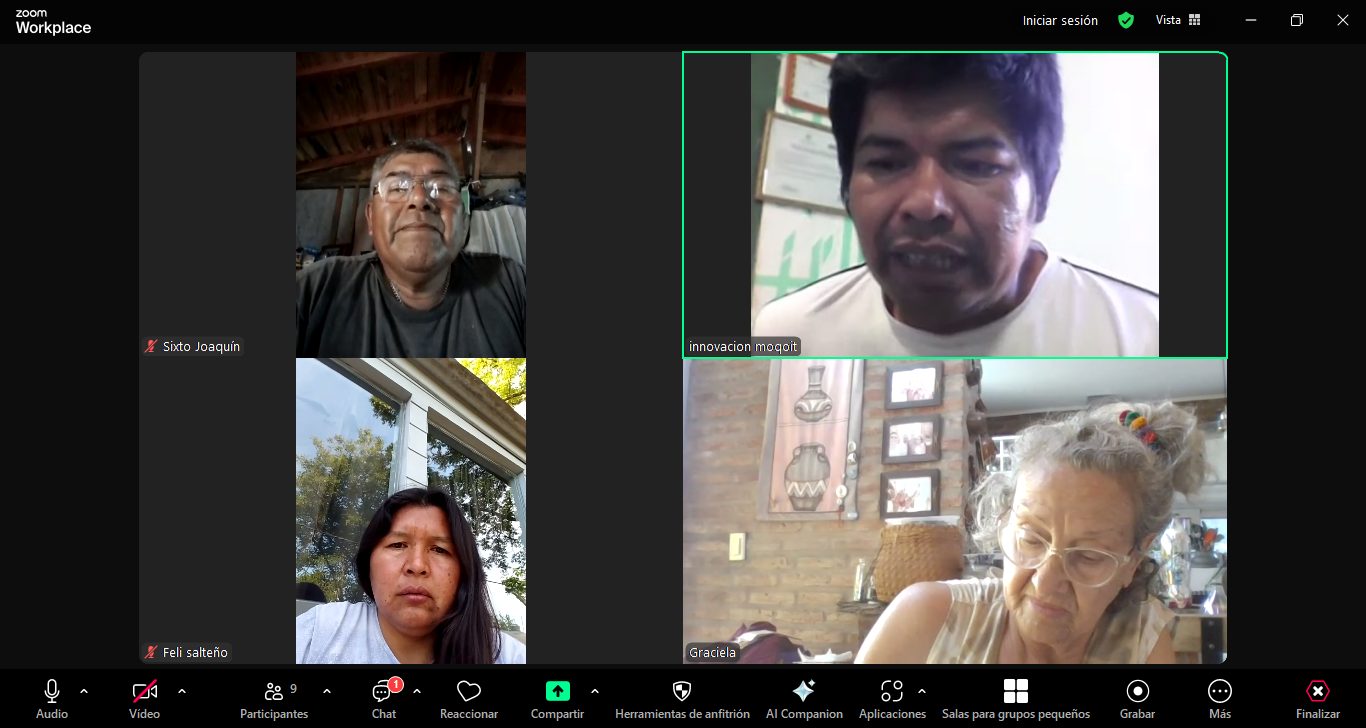Toggle the Vídeo camera on

point(145,692)
